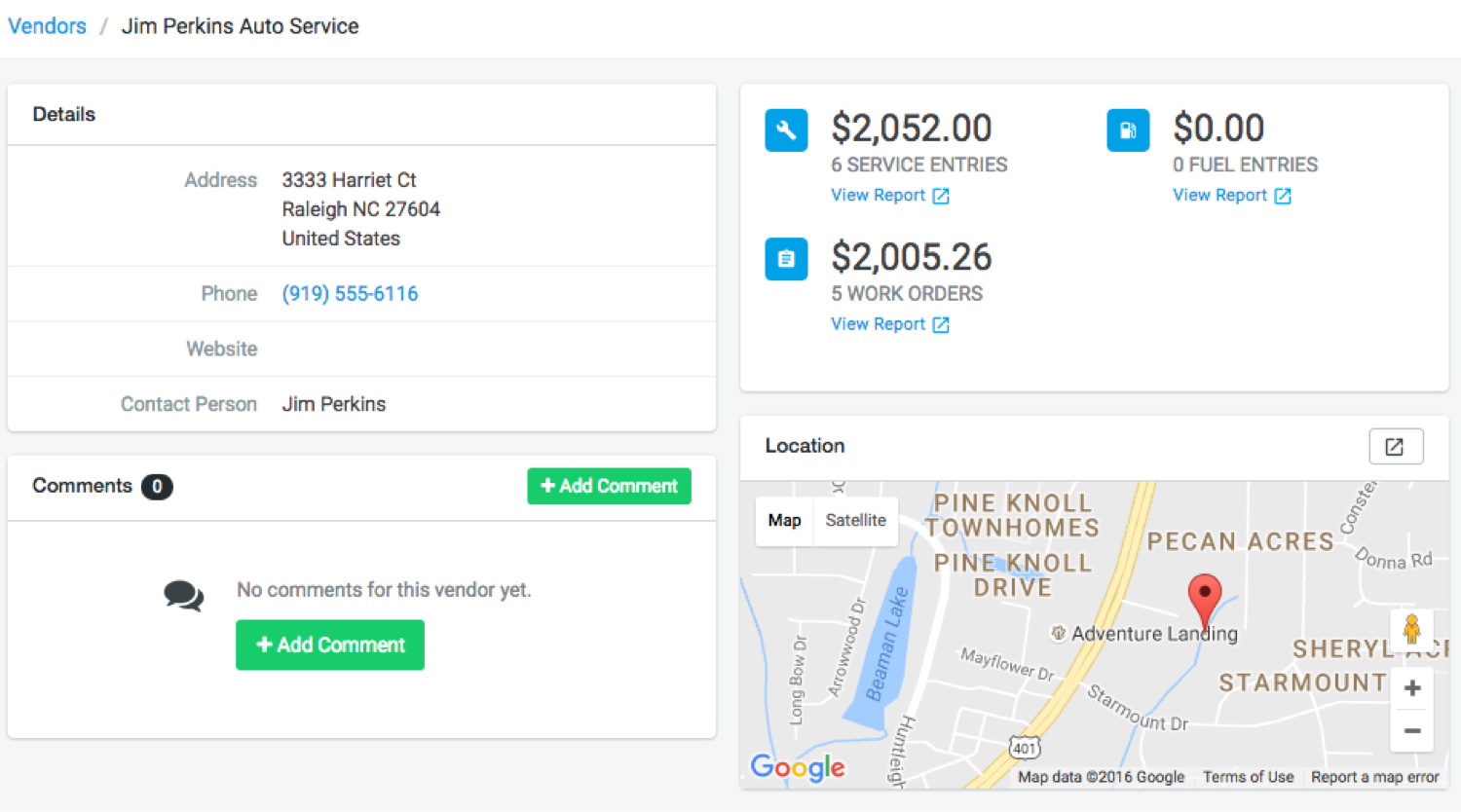Zoom in on the map
Screen dimensions: 1461x812
1411,688
